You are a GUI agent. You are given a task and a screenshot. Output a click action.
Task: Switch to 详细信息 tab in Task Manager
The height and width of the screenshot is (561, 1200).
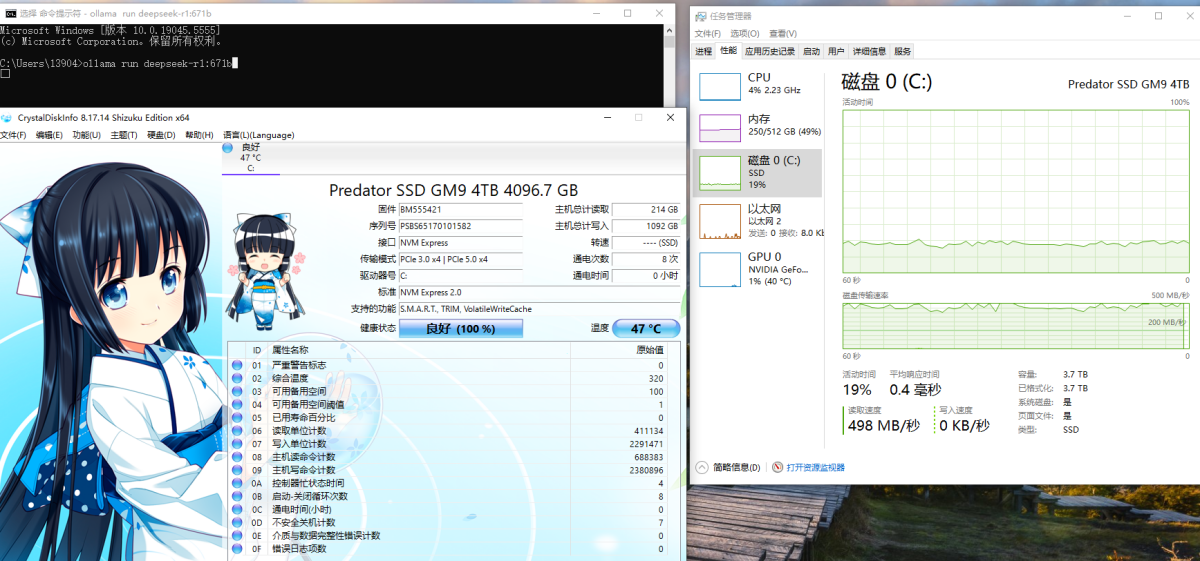point(869,51)
